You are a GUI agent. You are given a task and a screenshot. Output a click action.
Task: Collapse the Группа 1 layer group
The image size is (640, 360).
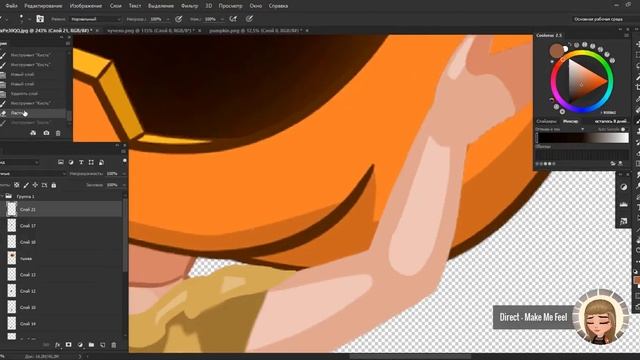pyautogui.click(x=2, y=196)
